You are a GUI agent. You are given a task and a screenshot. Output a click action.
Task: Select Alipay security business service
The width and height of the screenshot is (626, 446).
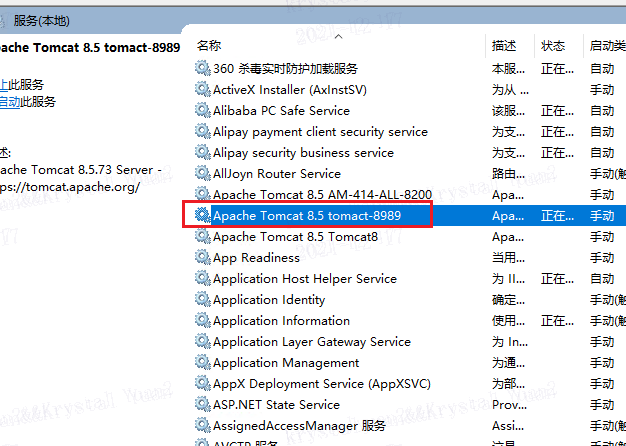[303, 153]
